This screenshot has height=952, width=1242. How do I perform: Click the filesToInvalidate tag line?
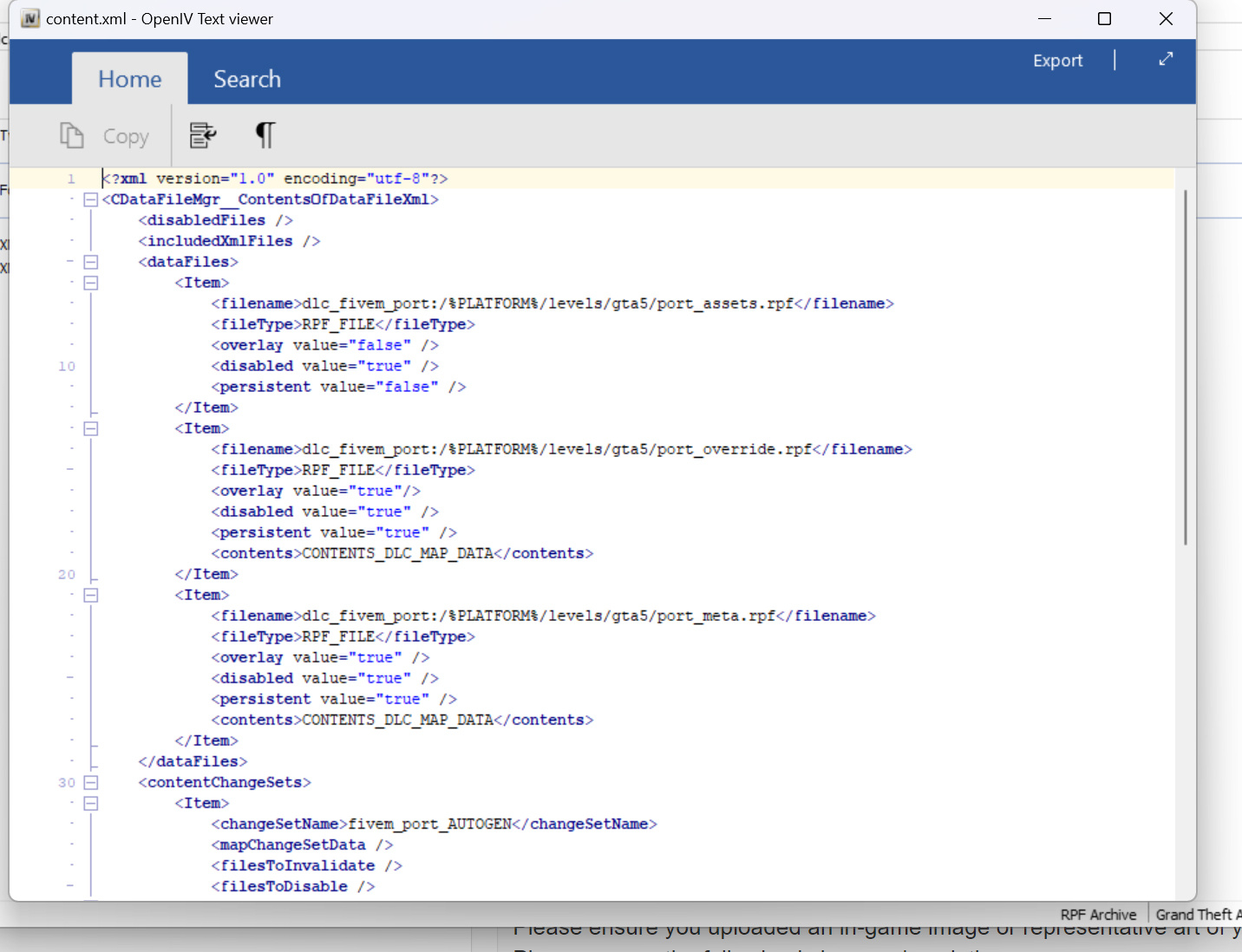(x=306, y=865)
